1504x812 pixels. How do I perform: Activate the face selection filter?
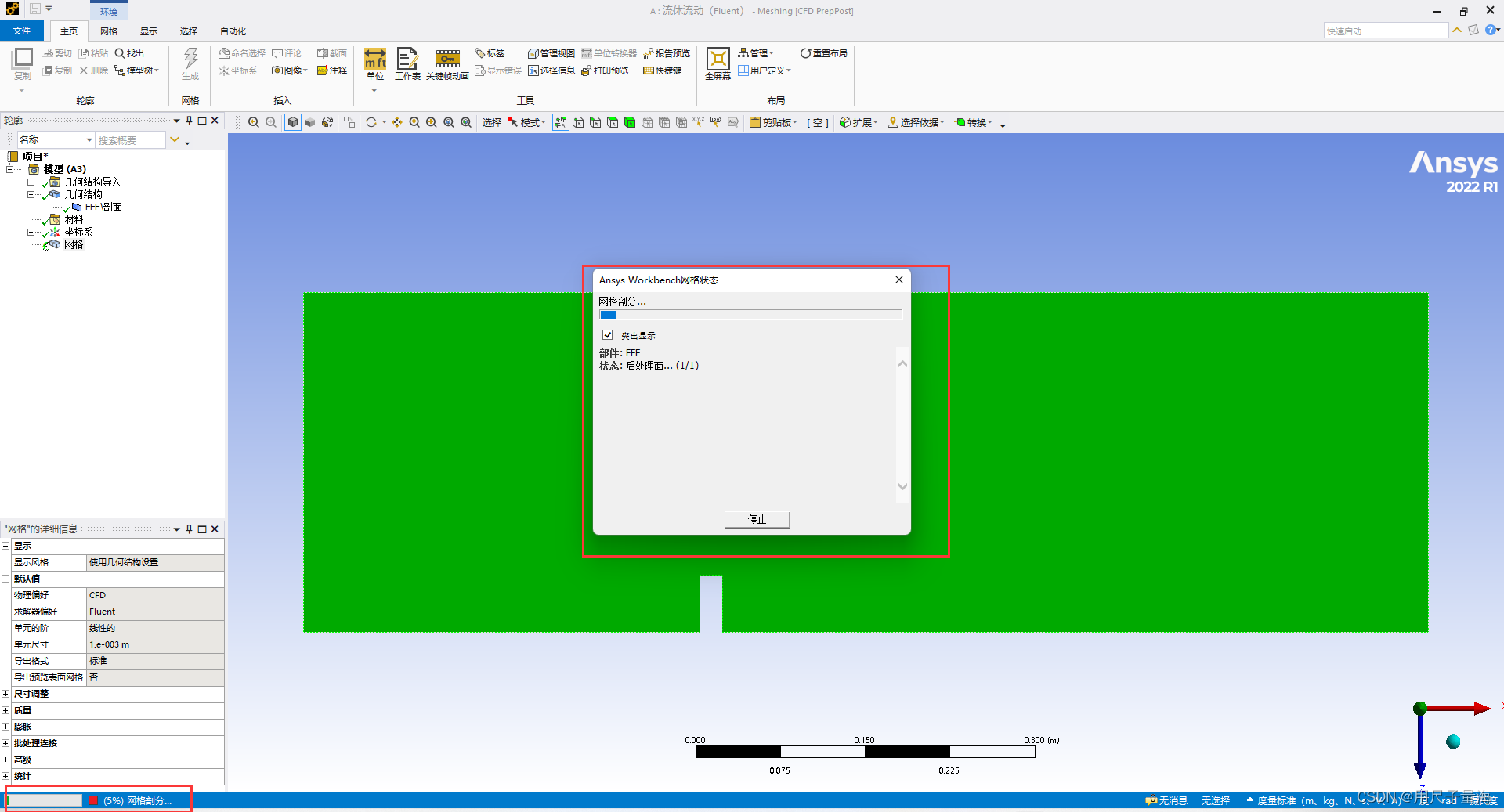[613, 122]
